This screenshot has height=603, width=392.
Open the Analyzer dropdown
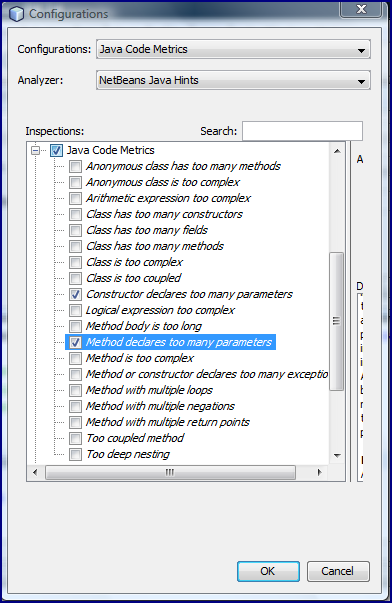[x=233, y=80]
